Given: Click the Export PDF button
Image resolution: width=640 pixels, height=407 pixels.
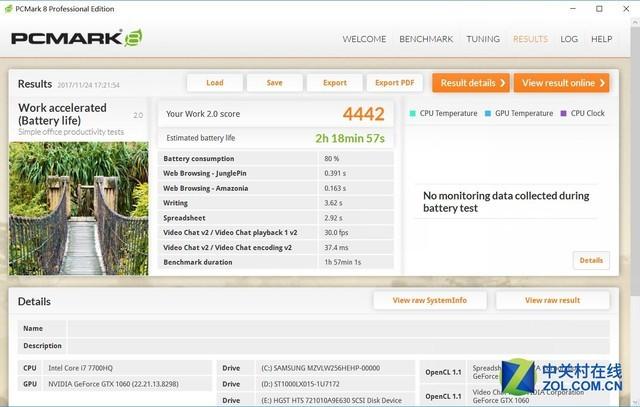Looking at the screenshot, I should [394, 83].
